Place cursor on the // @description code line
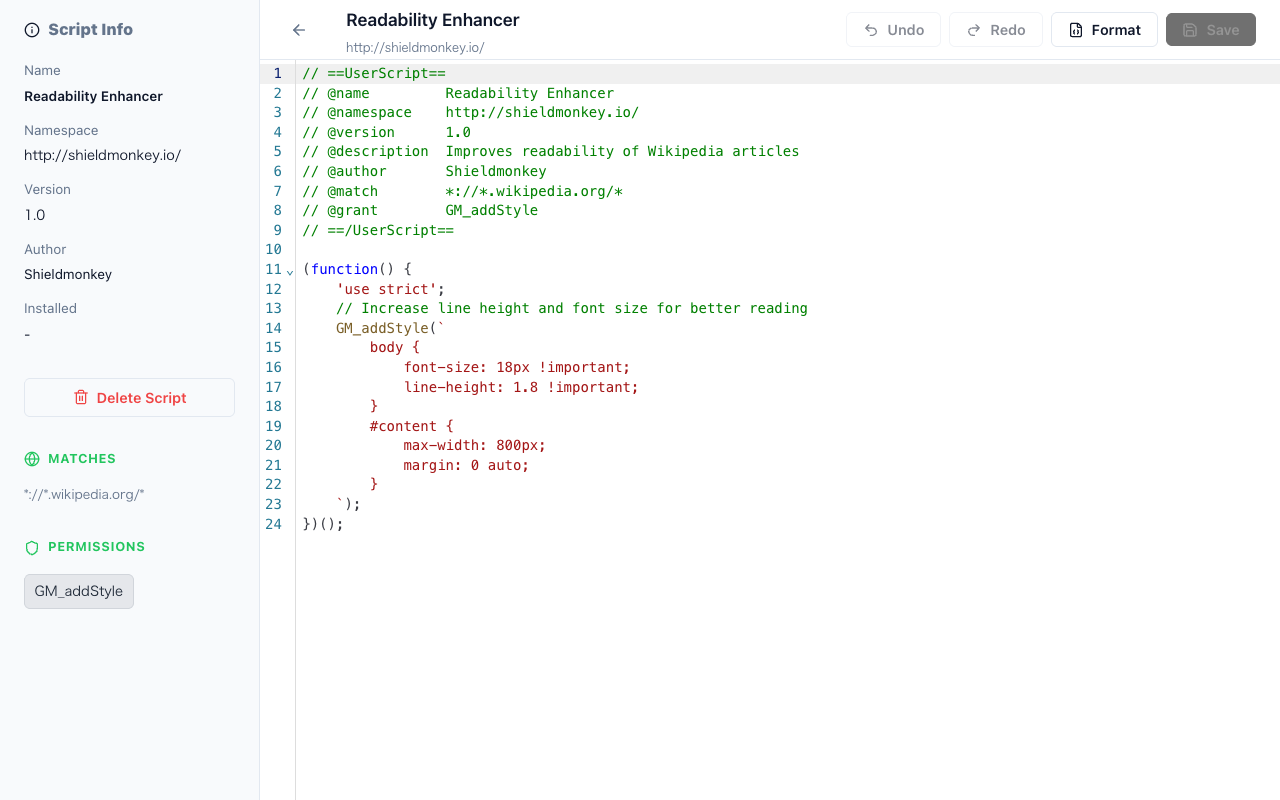This screenshot has height=800, width=1280. tap(551, 151)
